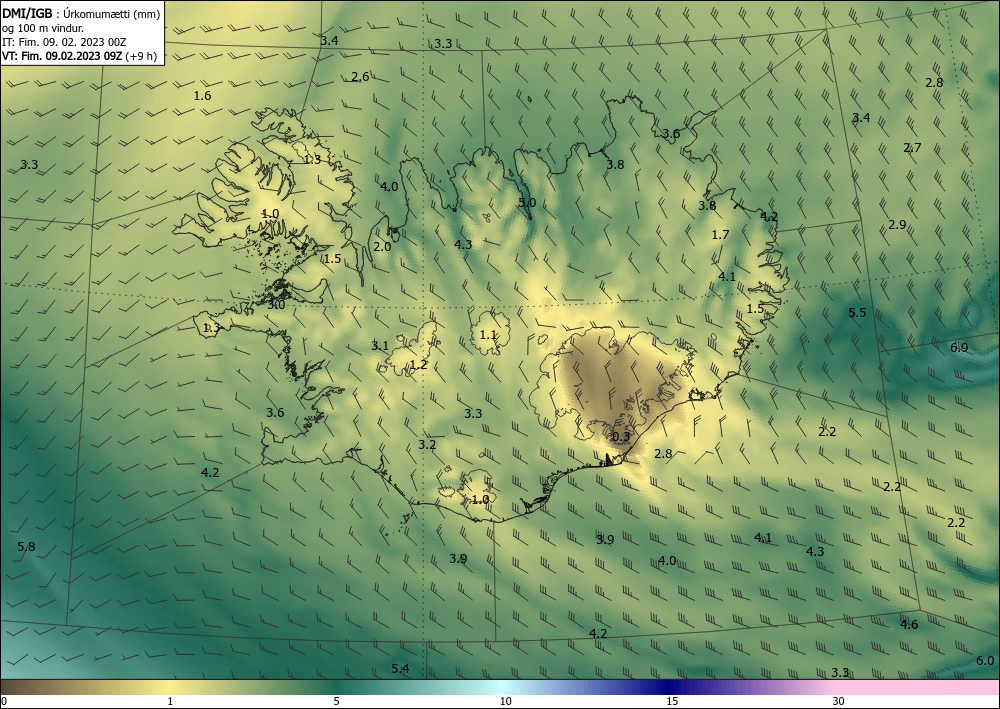Select the 1.2 value inside the glacier outline
The height and width of the screenshot is (709, 1000).
point(418,365)
